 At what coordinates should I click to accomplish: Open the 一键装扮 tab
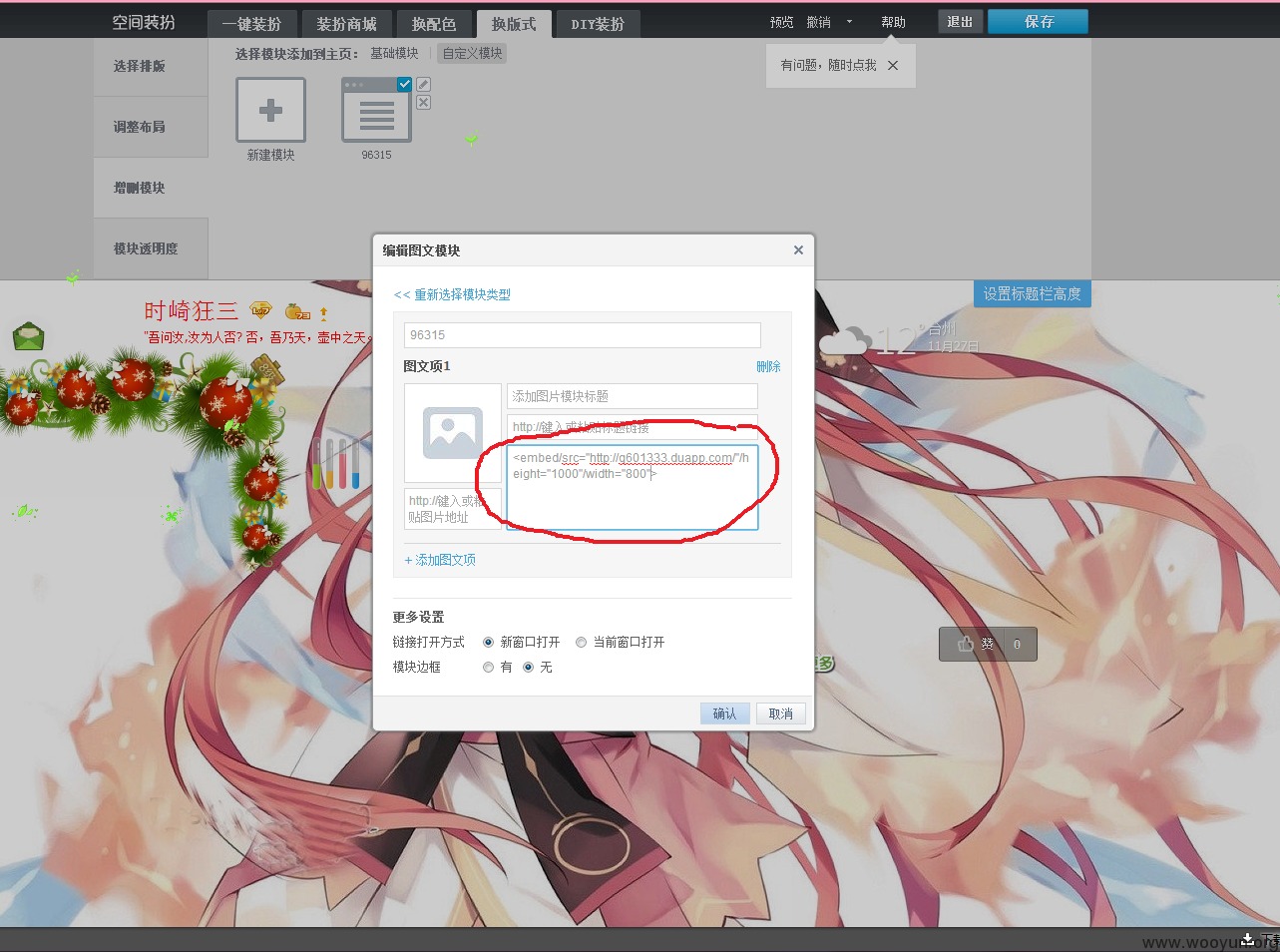pyautogui.click(x=251, y=24)
